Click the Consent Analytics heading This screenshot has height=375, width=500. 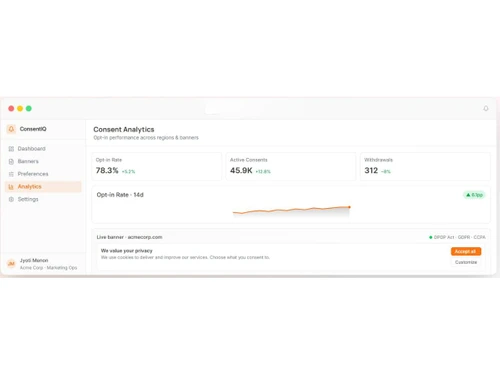[124, 129]
